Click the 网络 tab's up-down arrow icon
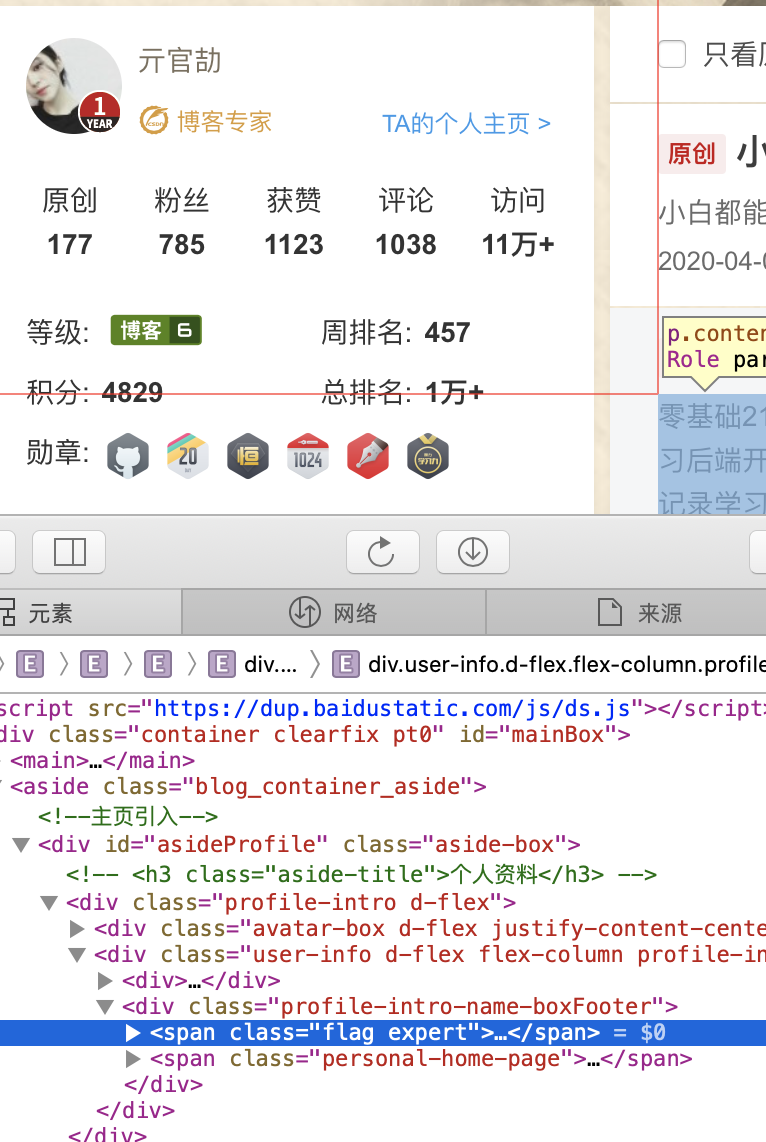The image size is (766, 1142). point(304,612)
